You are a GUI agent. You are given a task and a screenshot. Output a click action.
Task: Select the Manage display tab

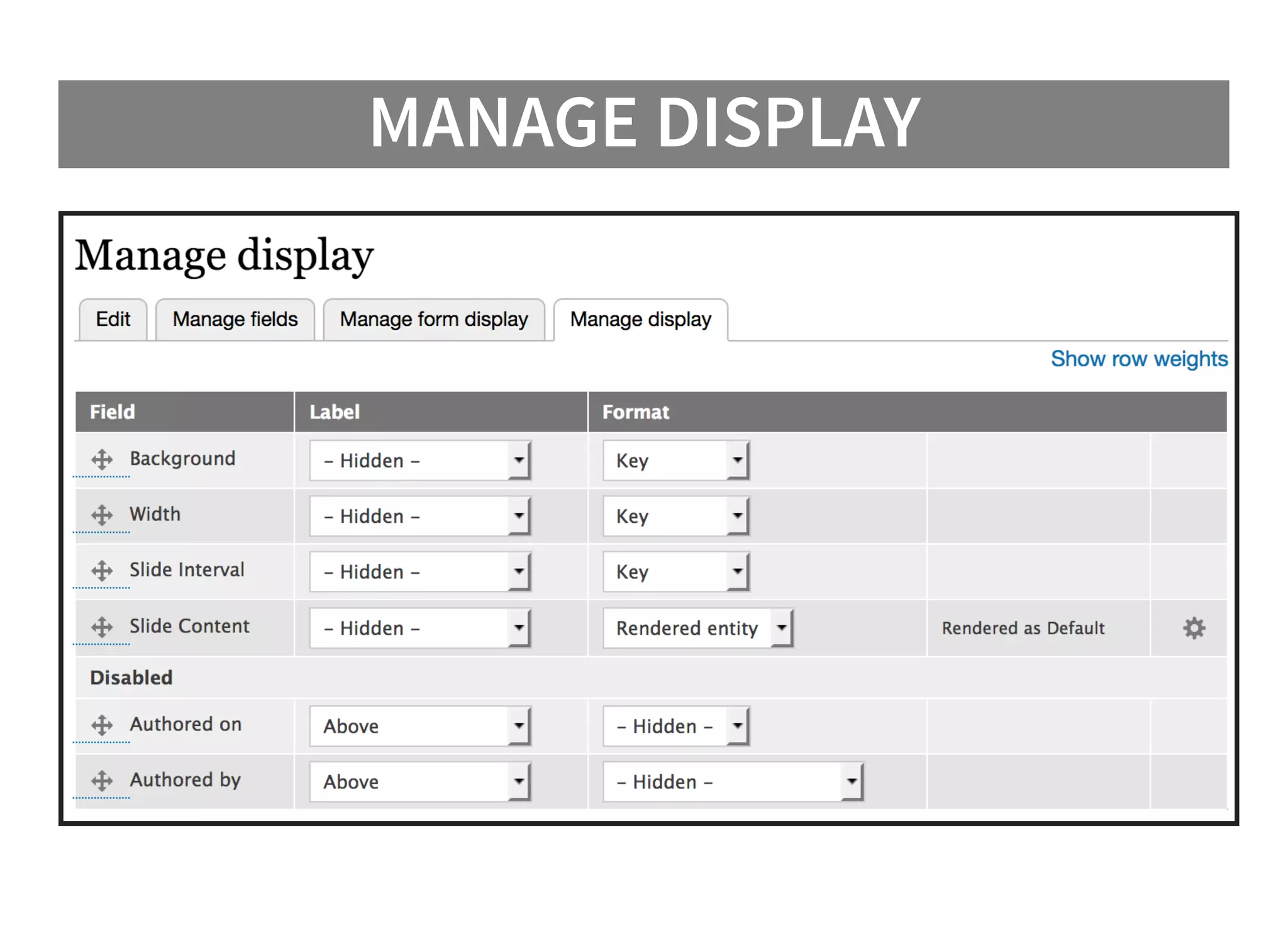click(x=641, y=320)
